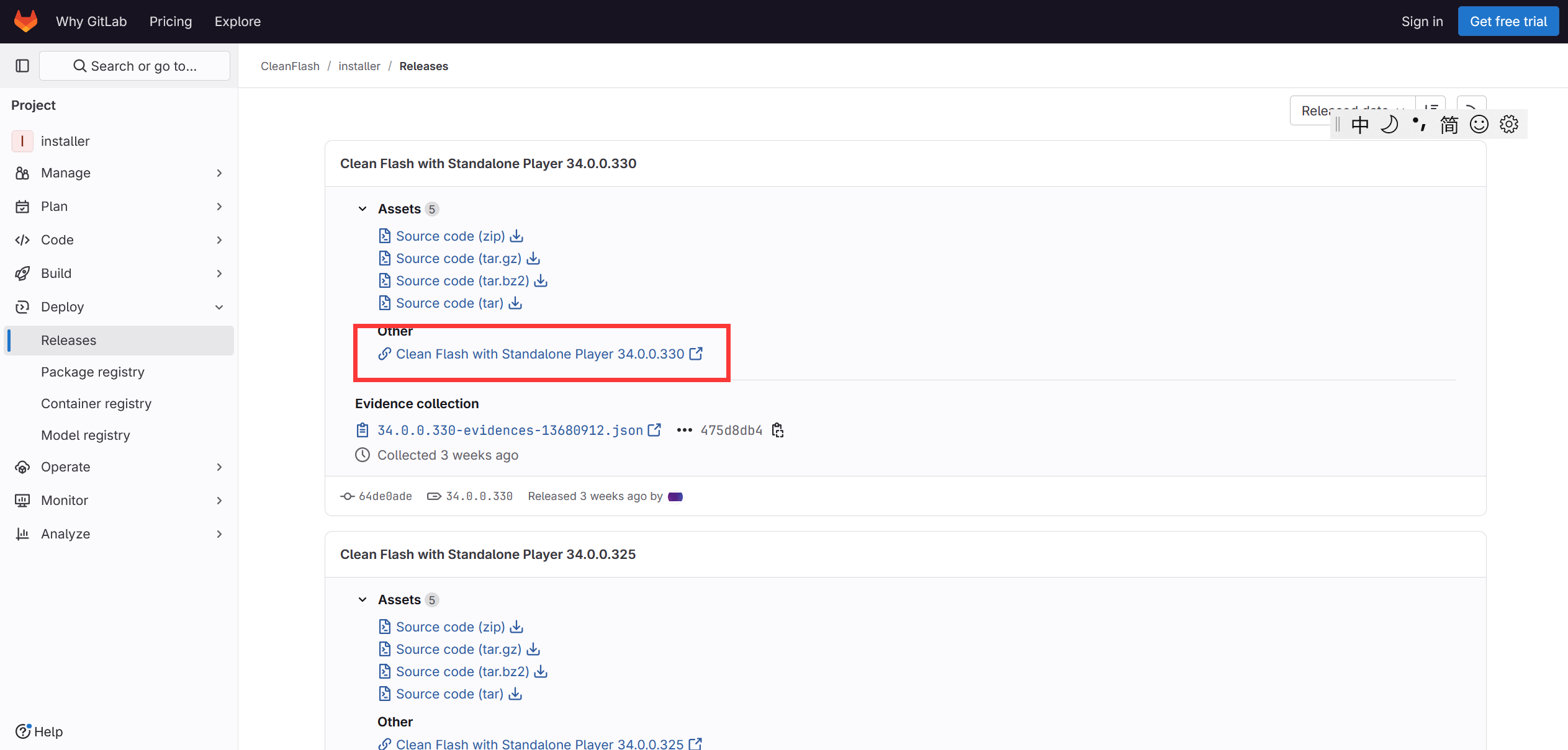The image size is (1568, 750).
Task: Open the Why GitLab menu item
Action: 91,22
